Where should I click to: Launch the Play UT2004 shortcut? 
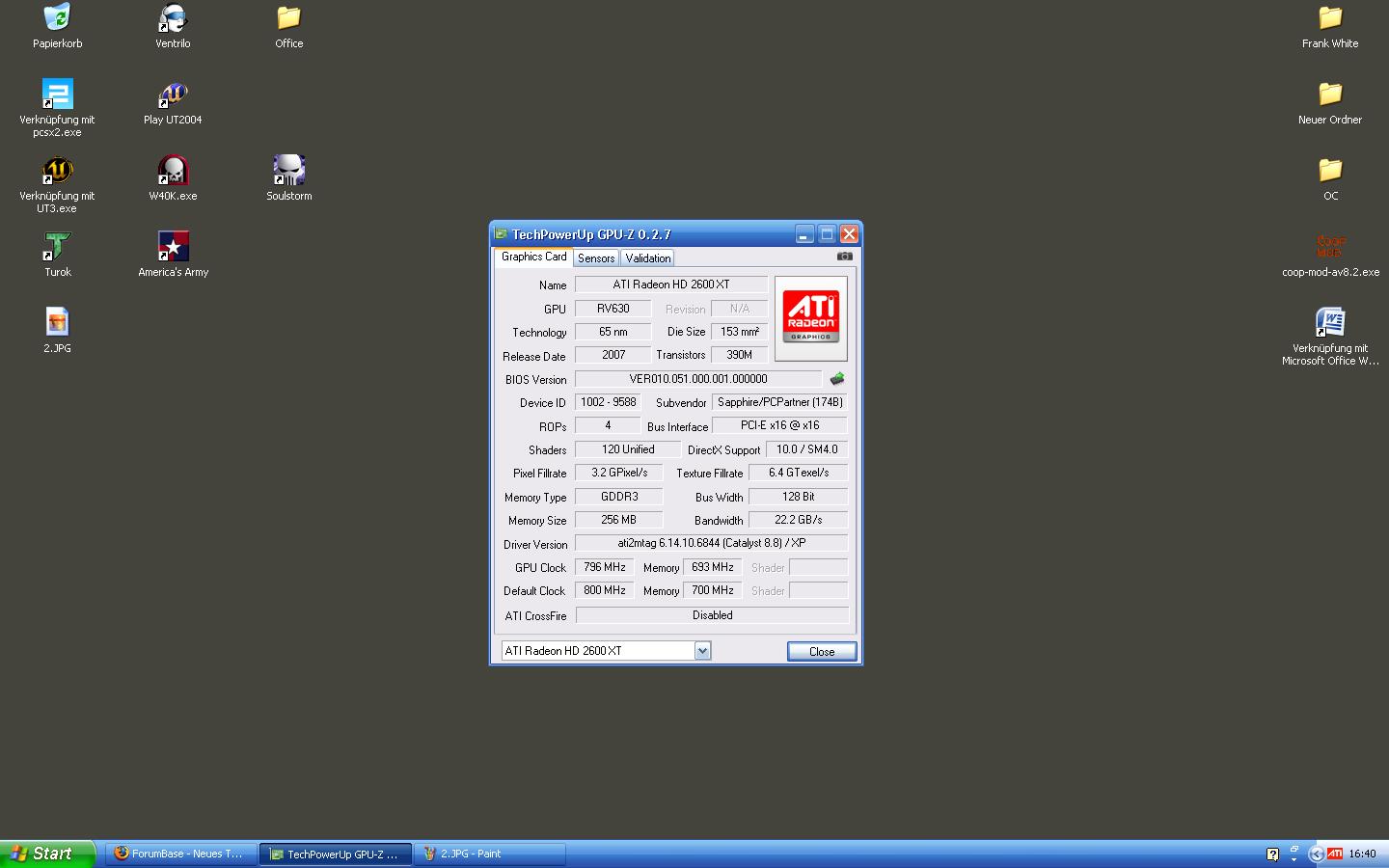tap(173, 94)
